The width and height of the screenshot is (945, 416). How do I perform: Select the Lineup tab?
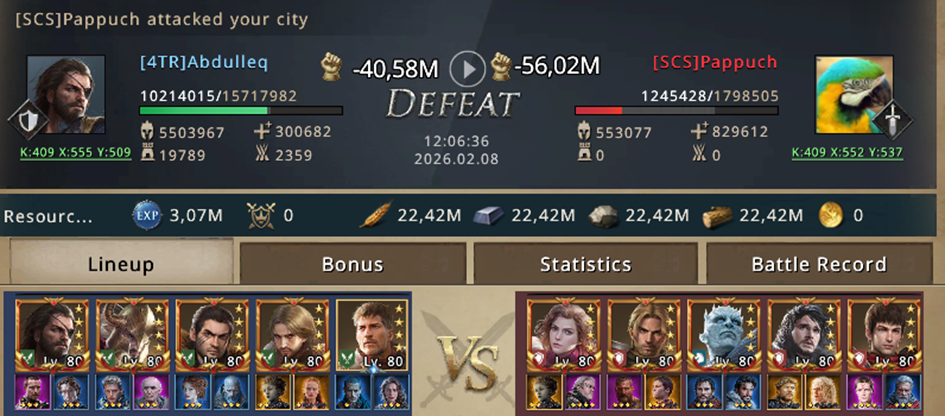[x=121, y=263]
